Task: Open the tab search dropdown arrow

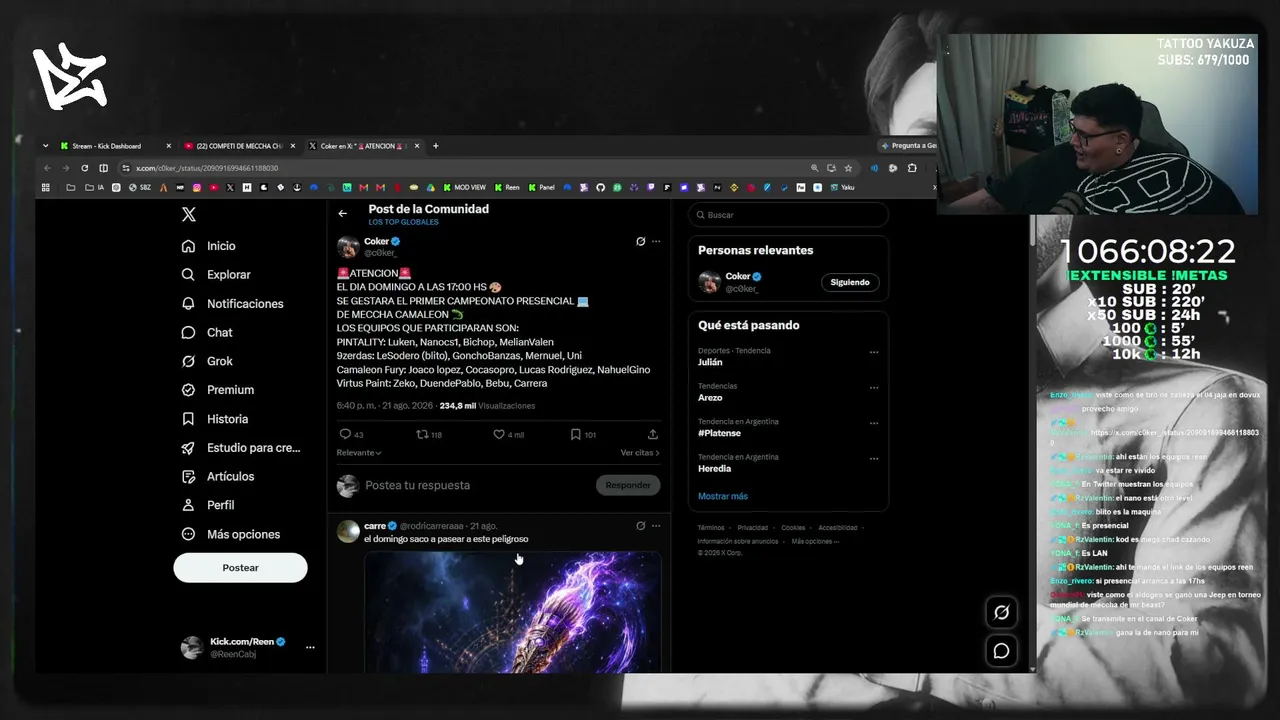Action: pos(45,146)
